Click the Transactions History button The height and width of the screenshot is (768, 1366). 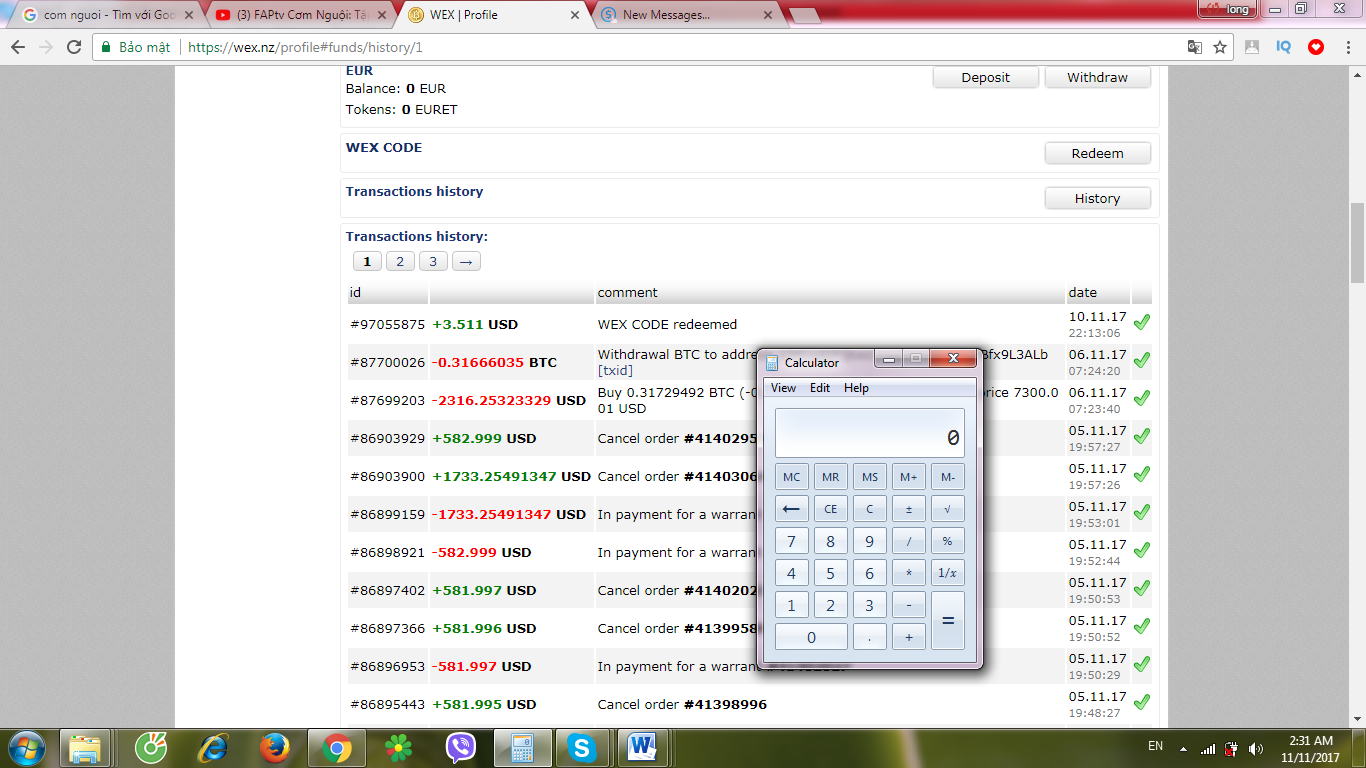pyautogui.click(x=1097, y=199)
